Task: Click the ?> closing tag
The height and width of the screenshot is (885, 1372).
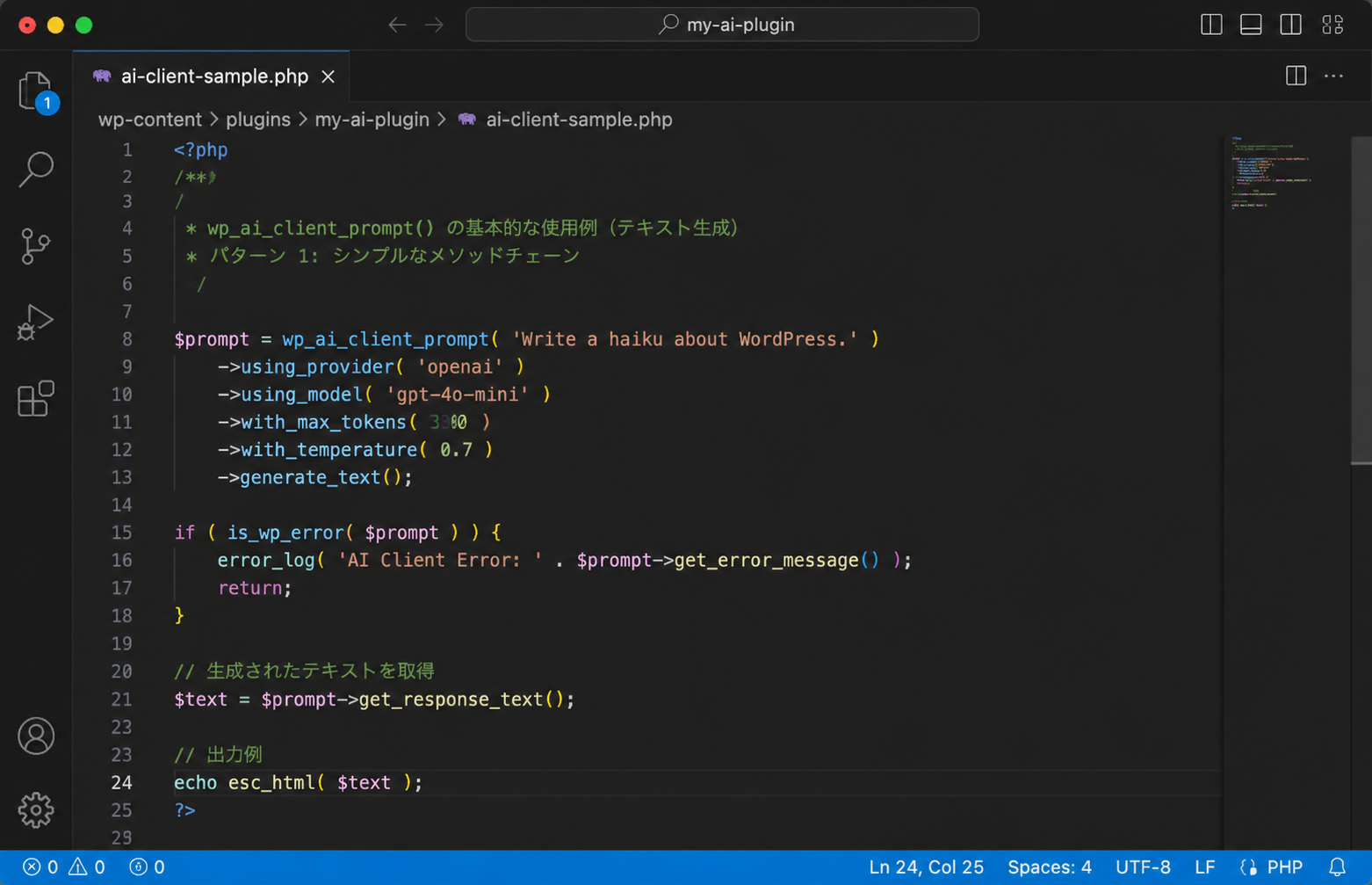Action: point(184,810)
